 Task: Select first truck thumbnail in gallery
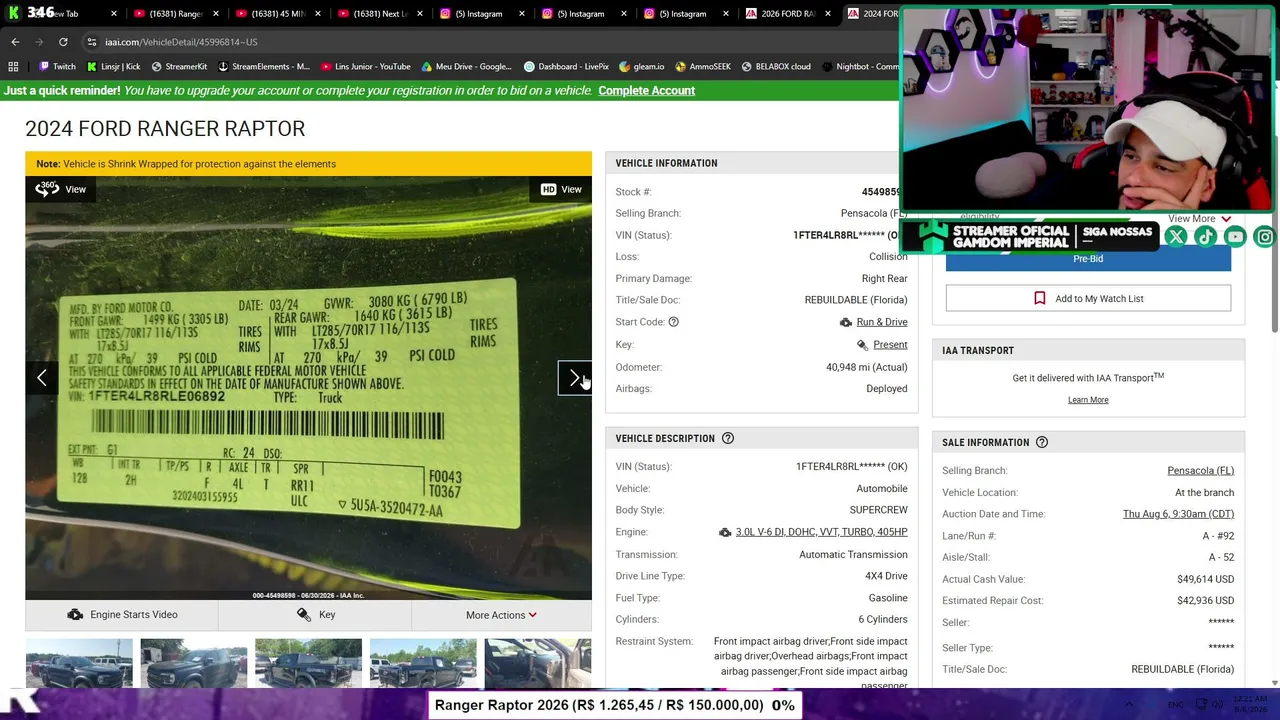pos(79,664)
